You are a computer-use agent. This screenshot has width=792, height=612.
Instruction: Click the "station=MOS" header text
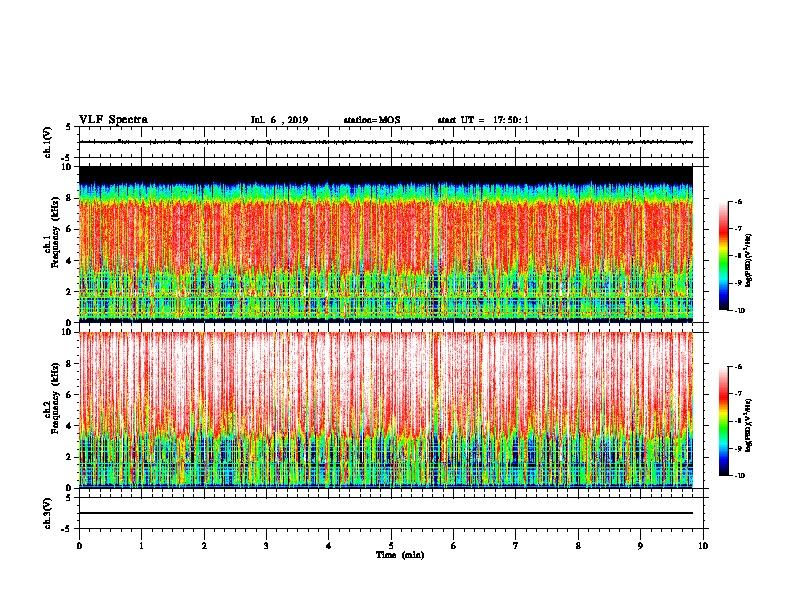(x=372, y=120)
